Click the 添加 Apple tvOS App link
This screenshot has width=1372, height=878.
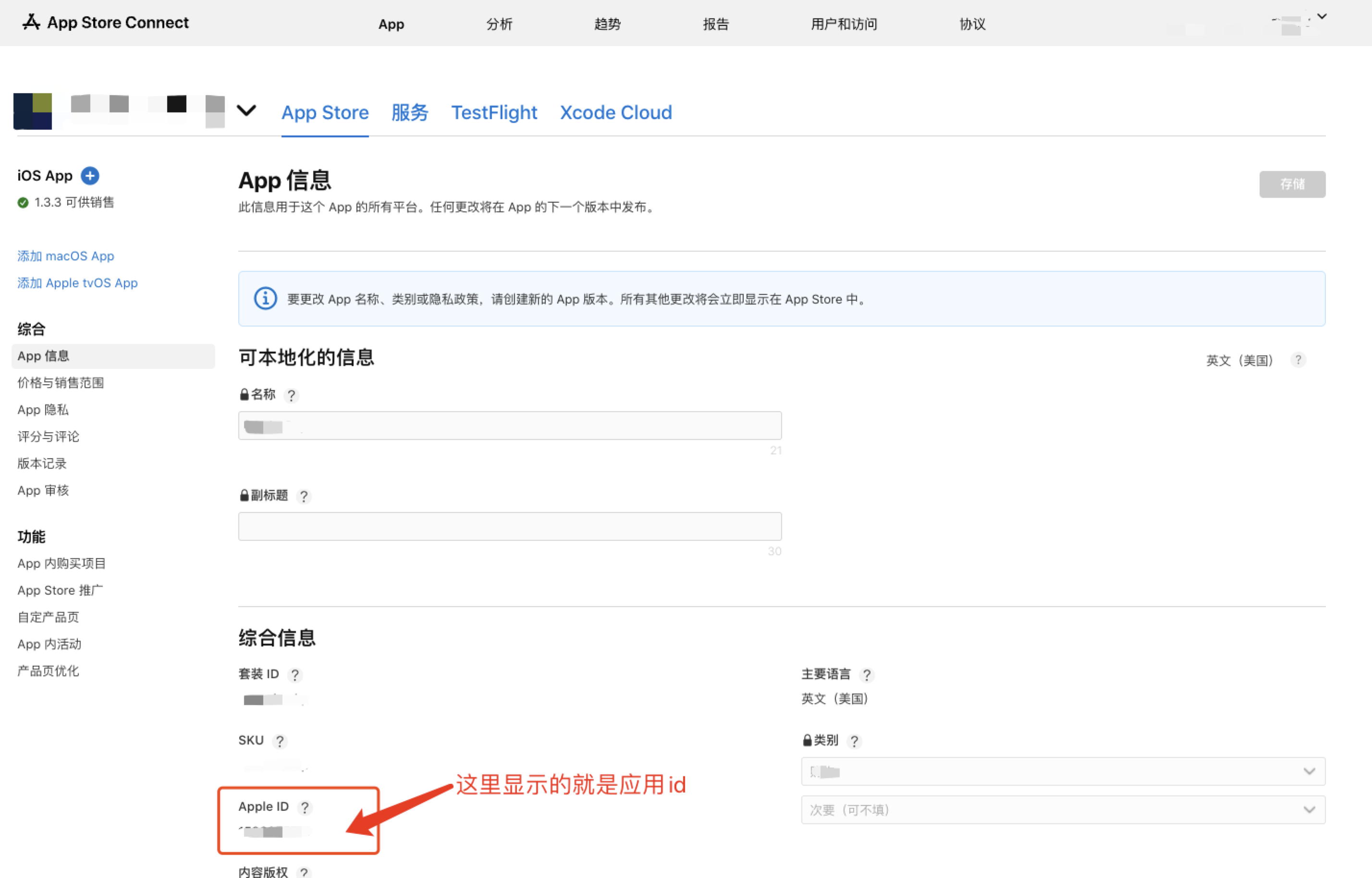click(x=77, y=283)
